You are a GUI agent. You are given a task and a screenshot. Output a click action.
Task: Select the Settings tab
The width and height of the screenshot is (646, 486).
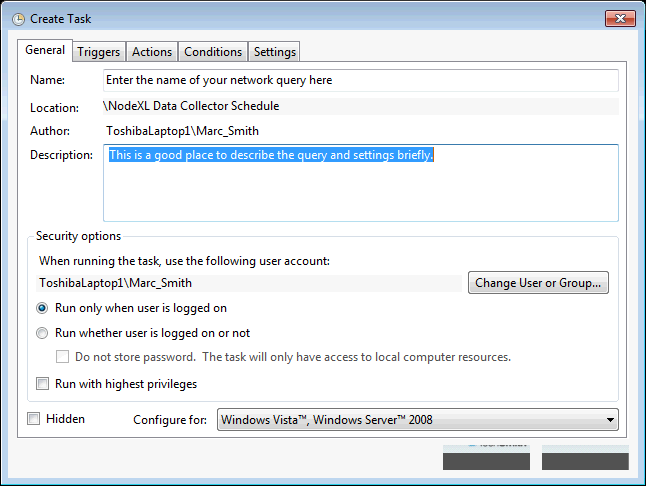(274, 52)
